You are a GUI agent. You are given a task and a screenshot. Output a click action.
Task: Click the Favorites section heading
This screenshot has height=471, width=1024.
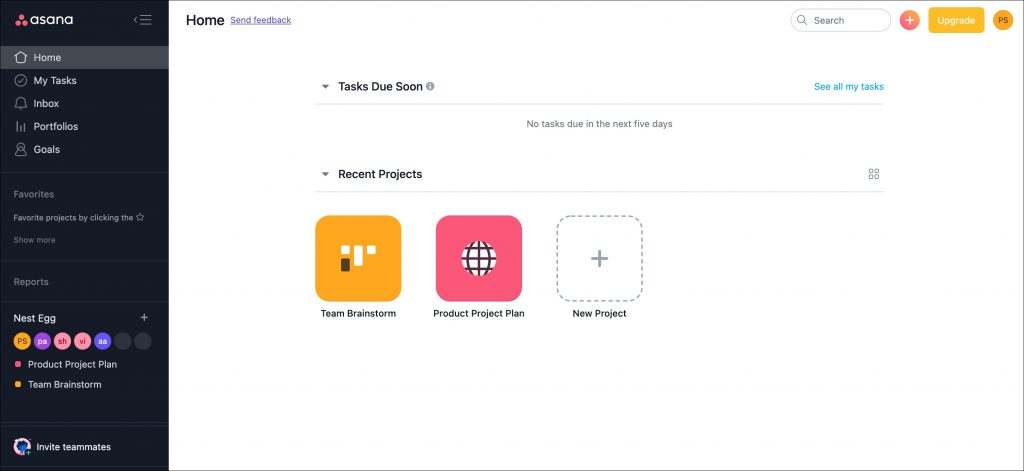pos(34,194)
